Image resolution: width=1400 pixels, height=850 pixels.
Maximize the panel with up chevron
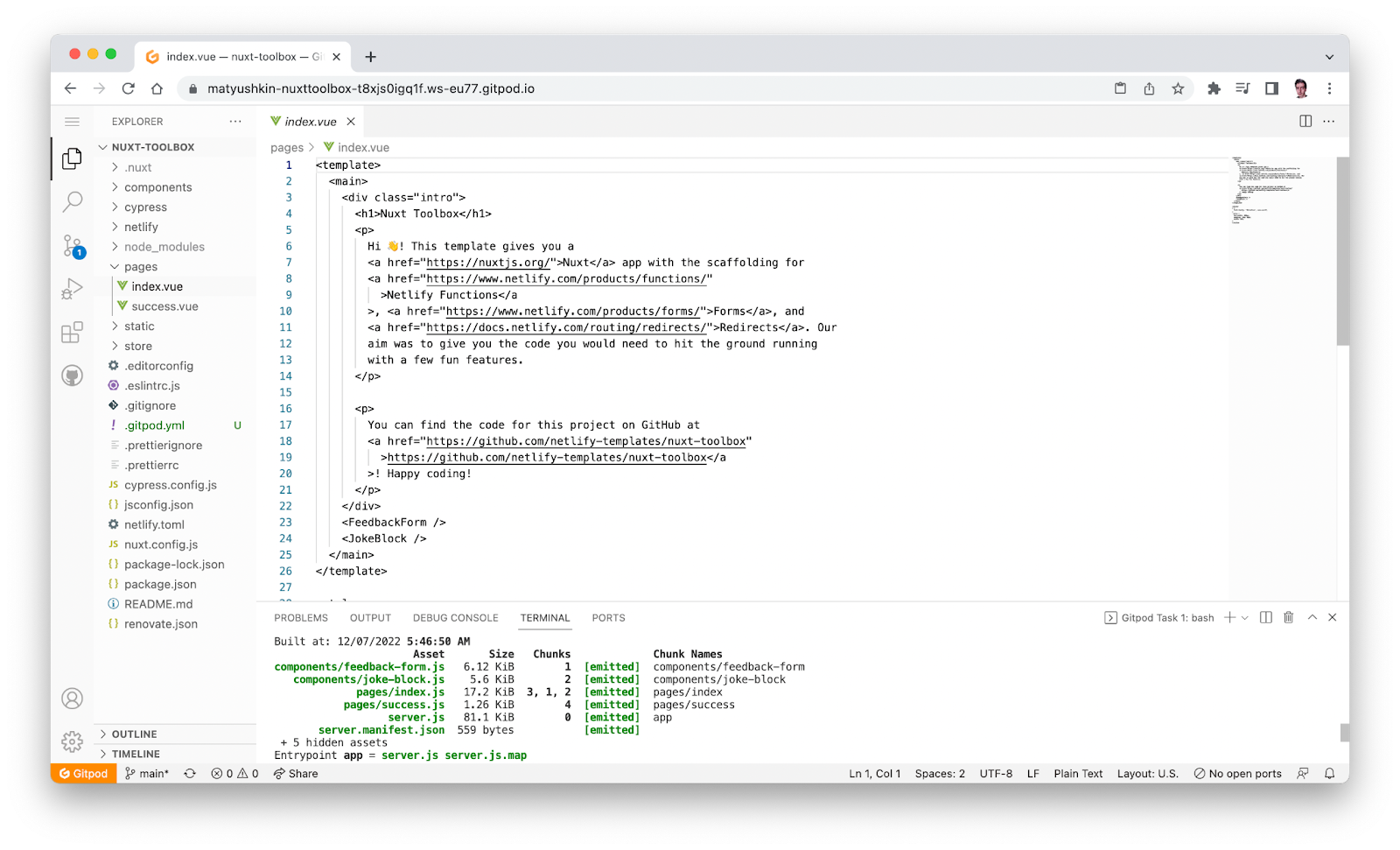pos(1312,618)
